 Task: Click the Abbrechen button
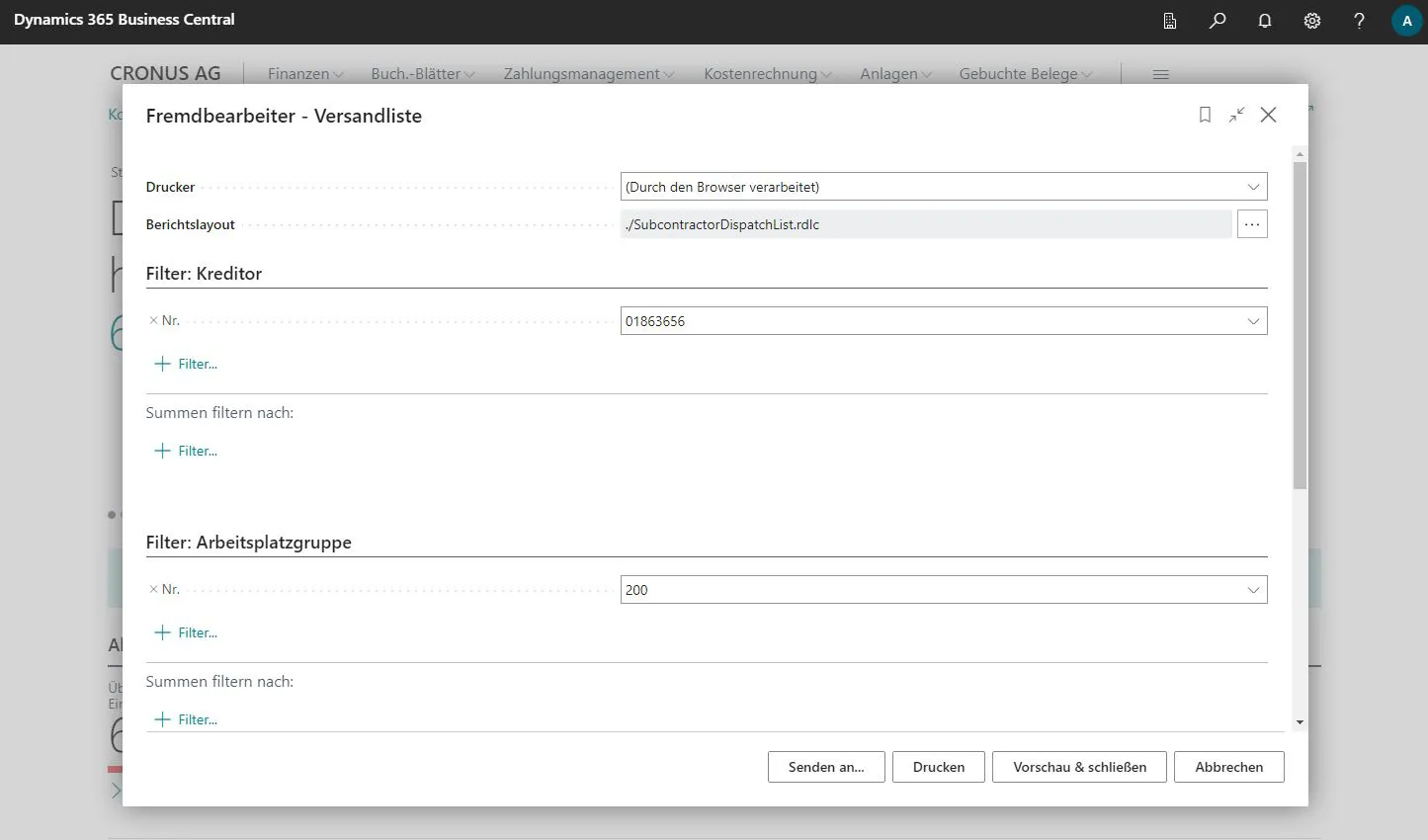coord(1229,767)
